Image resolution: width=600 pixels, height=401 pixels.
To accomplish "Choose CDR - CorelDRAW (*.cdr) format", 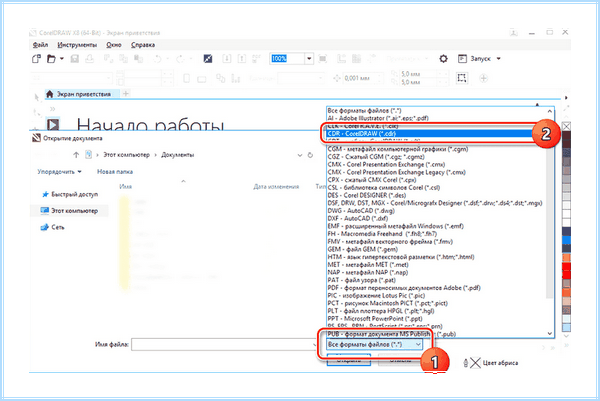I will 429,134.
